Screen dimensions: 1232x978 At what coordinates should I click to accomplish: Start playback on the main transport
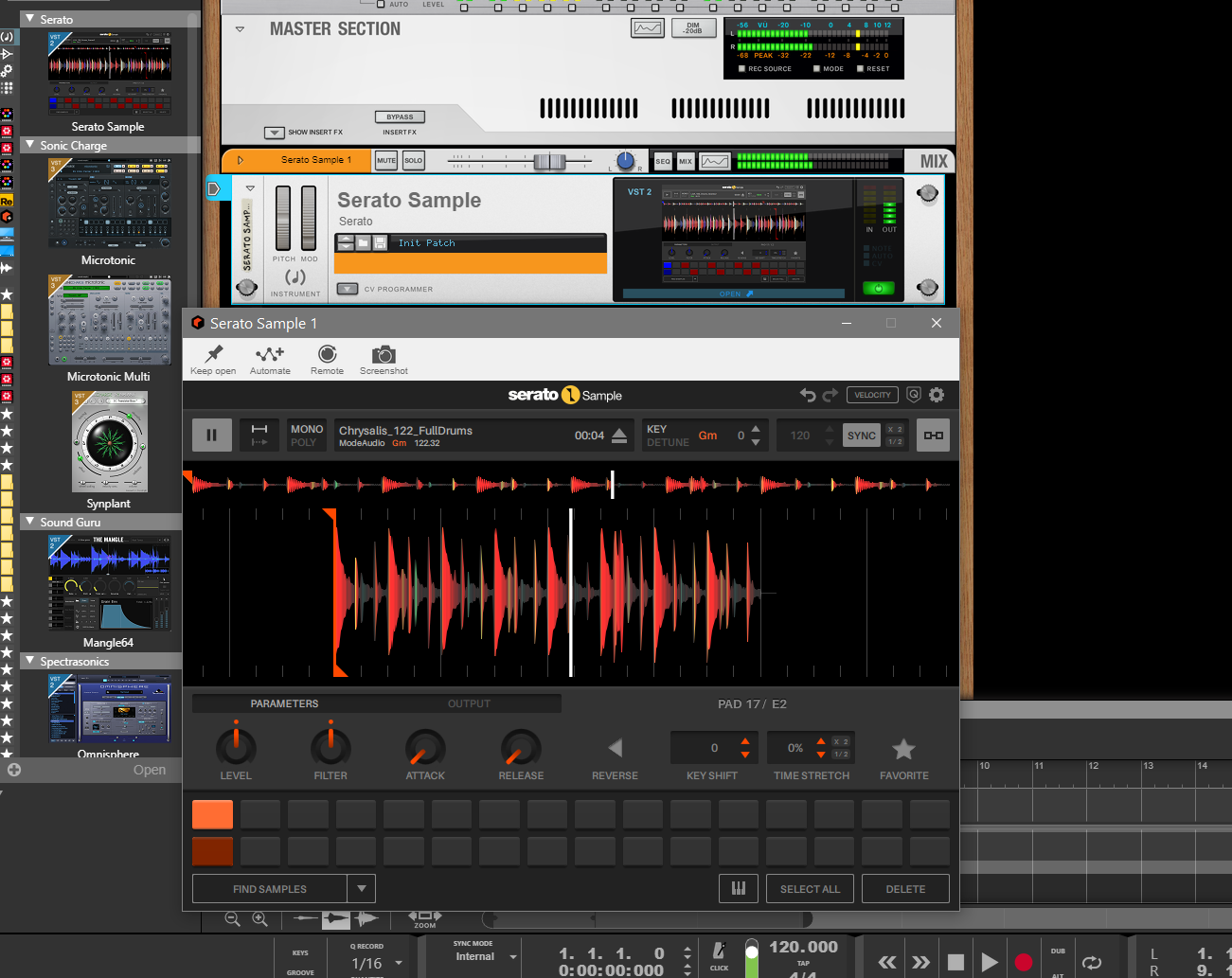(989, 962)
